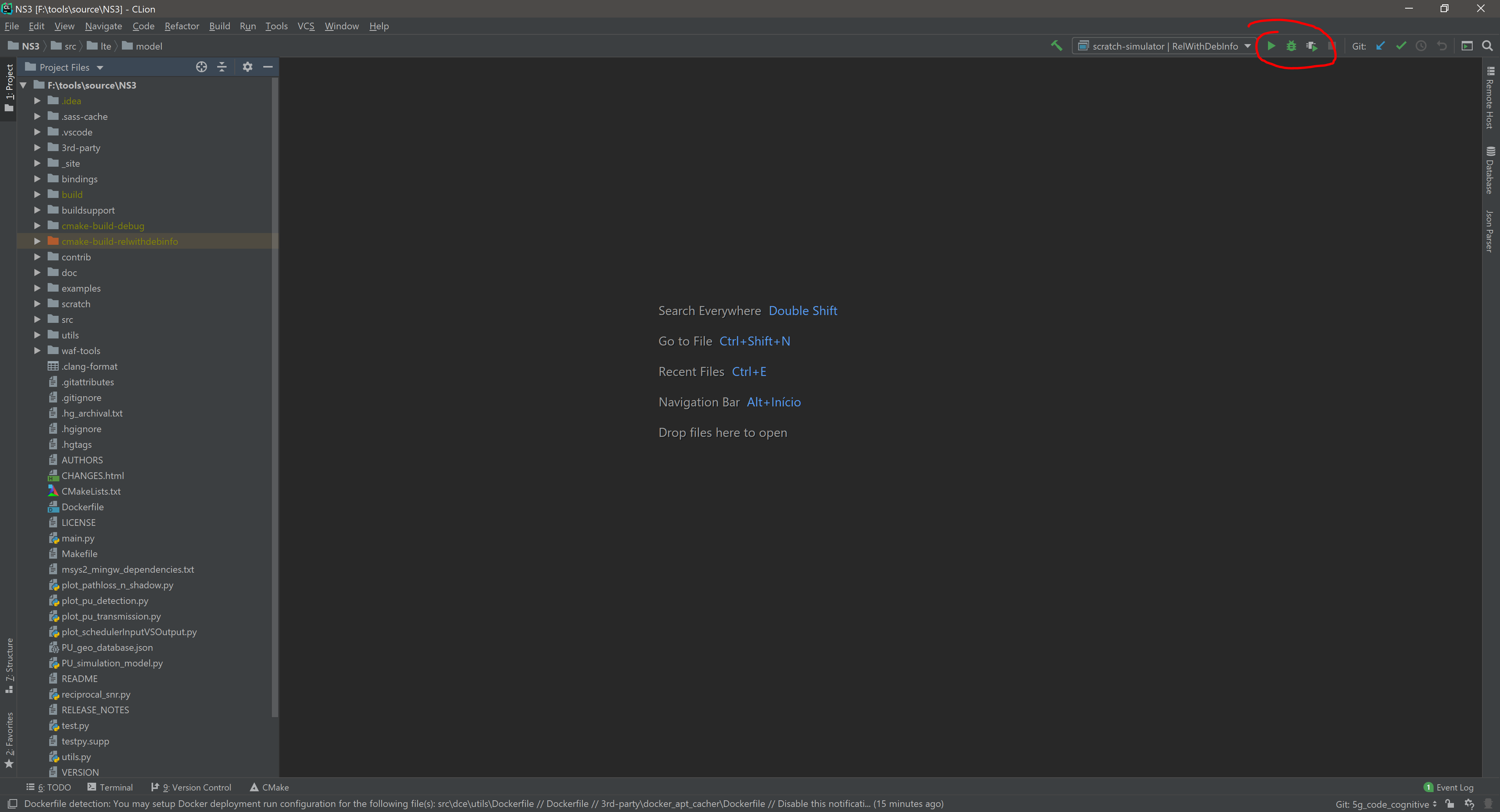
Task: Open Project panel settings gear
Action: click(248, 67)
